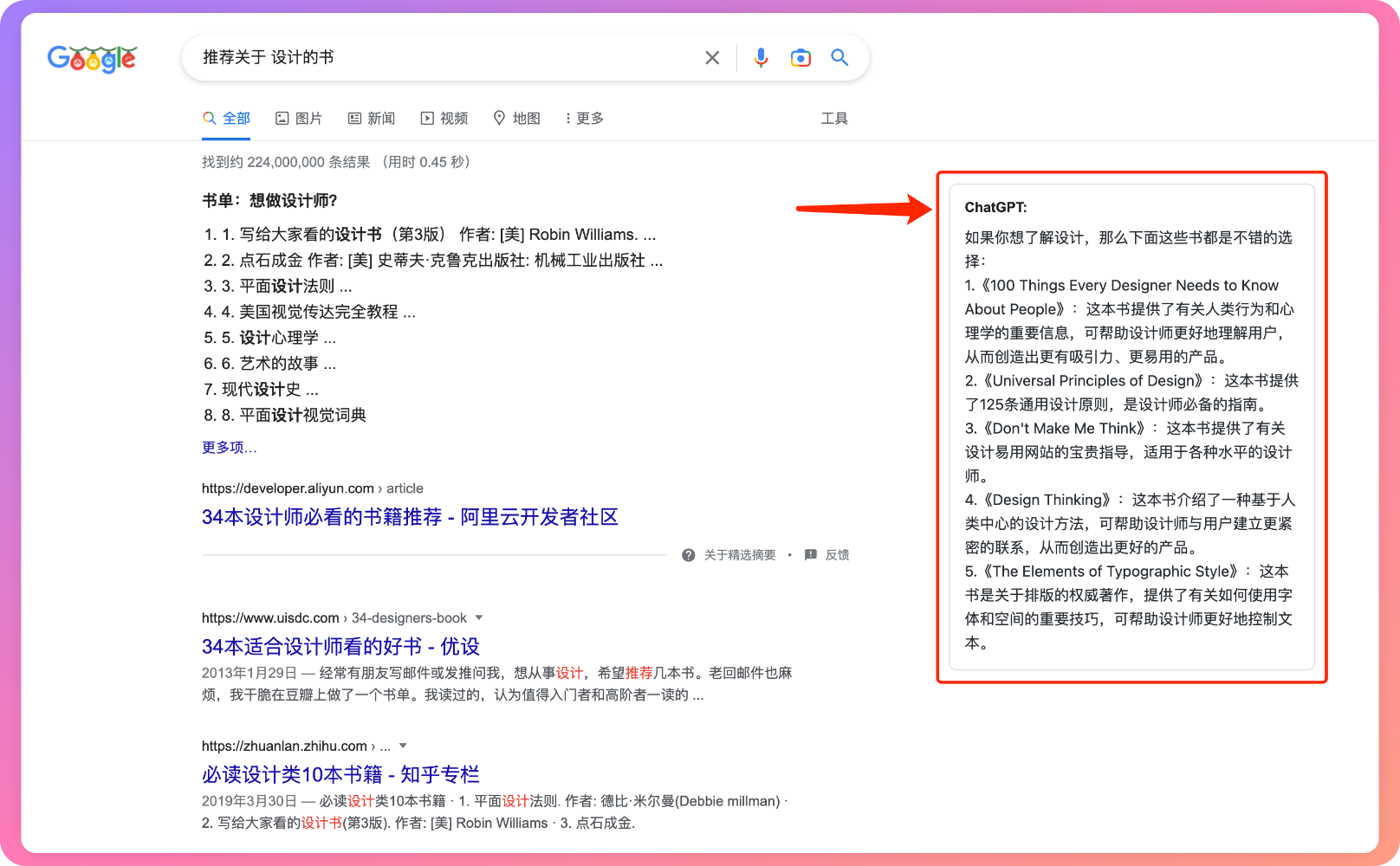This screenshot has height=866, width=1400.
Task: Click 关于精选摘要 help link
Action: (729, 555)
